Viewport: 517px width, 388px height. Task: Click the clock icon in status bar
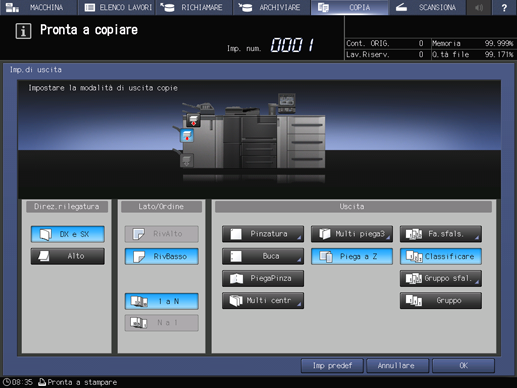6,382
